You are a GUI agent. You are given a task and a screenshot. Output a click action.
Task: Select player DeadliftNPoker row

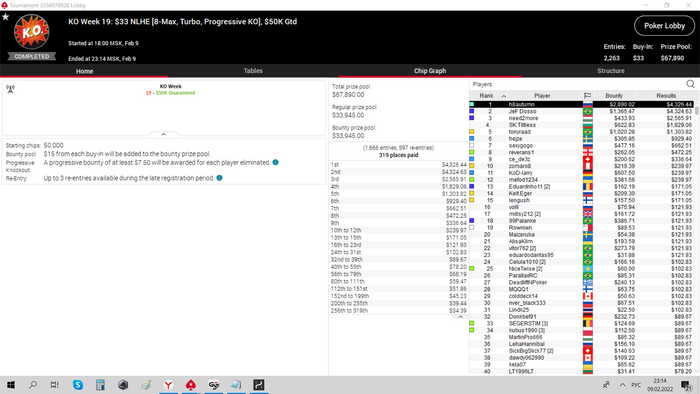[582, 282]
